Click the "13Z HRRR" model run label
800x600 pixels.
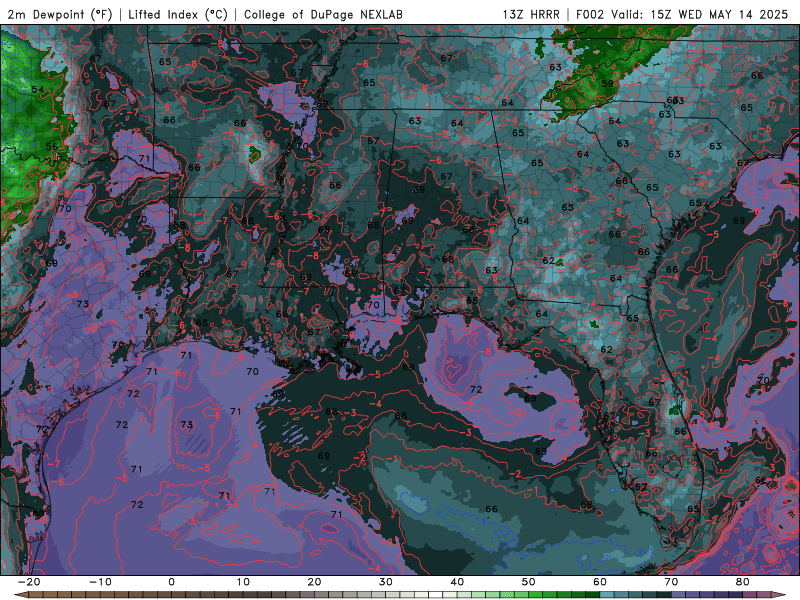(531, 14)
